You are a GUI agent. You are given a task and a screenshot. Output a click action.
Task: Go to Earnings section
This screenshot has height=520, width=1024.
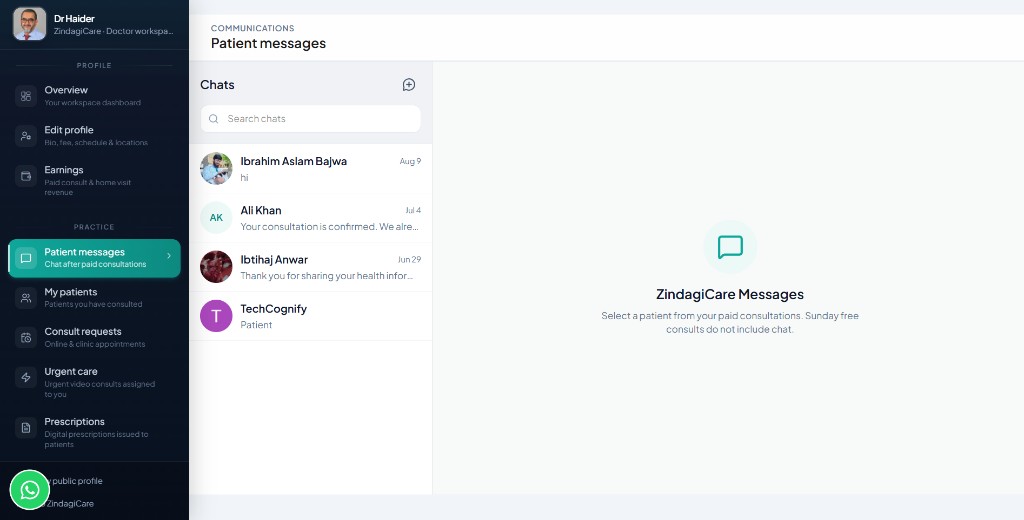[x=94, y=180]
